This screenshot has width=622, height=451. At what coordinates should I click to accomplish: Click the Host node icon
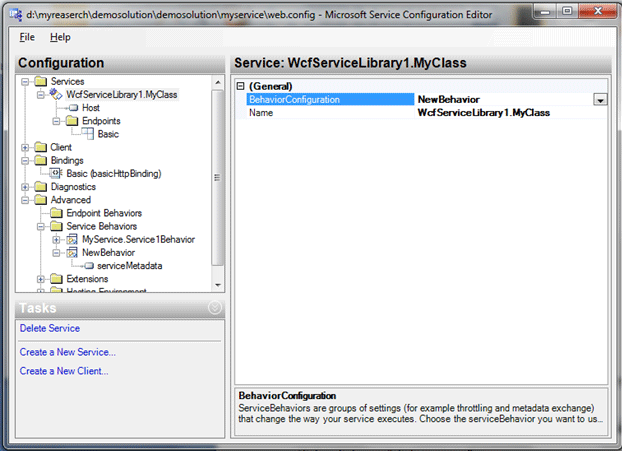[x=74, y=107]
